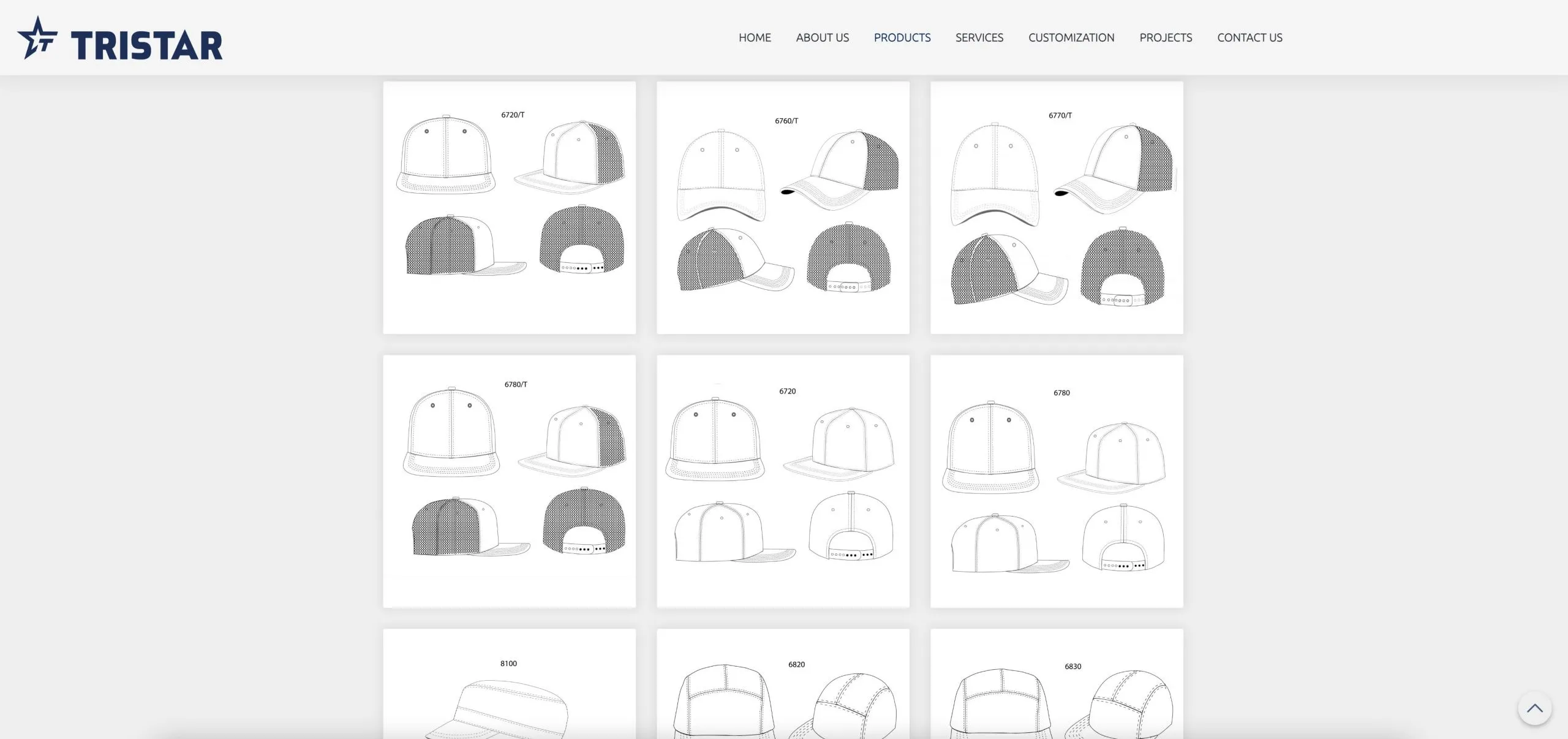Navigate to the CUSTOMIZATION page
The height and width of the screenshot is (739, 1568).
tap(1071, 37)
